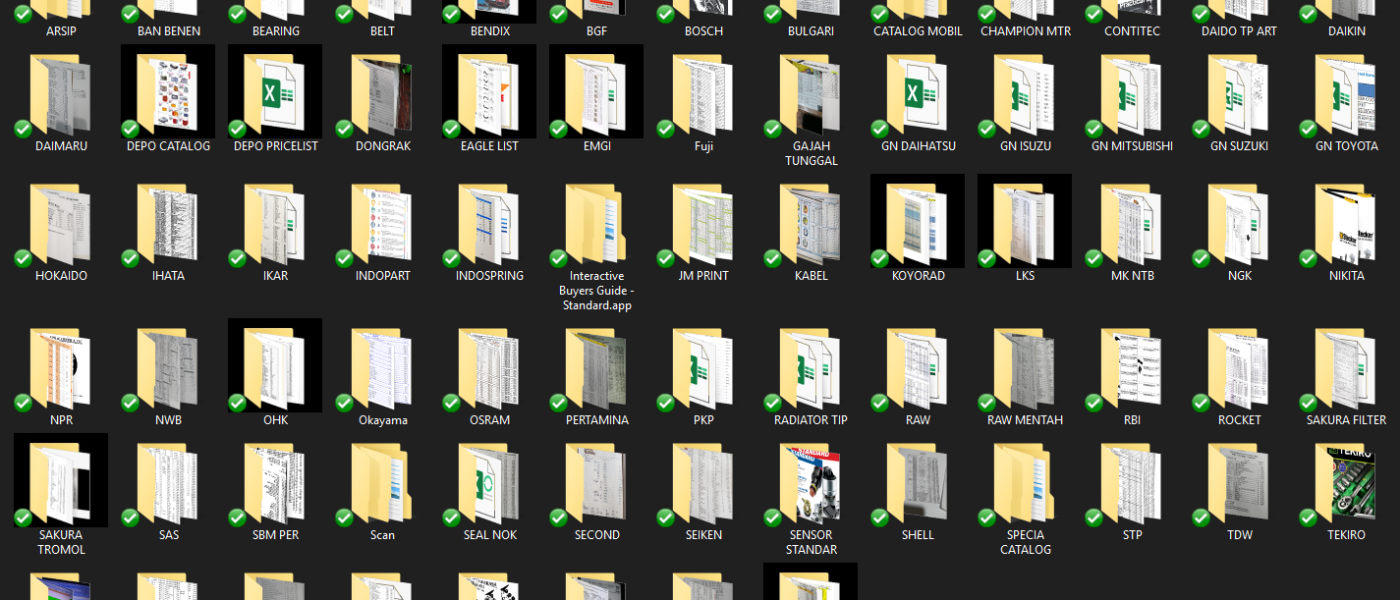Select the SHELL folder
Viewport: 1400px width, 600px height.
pos(918,485)
